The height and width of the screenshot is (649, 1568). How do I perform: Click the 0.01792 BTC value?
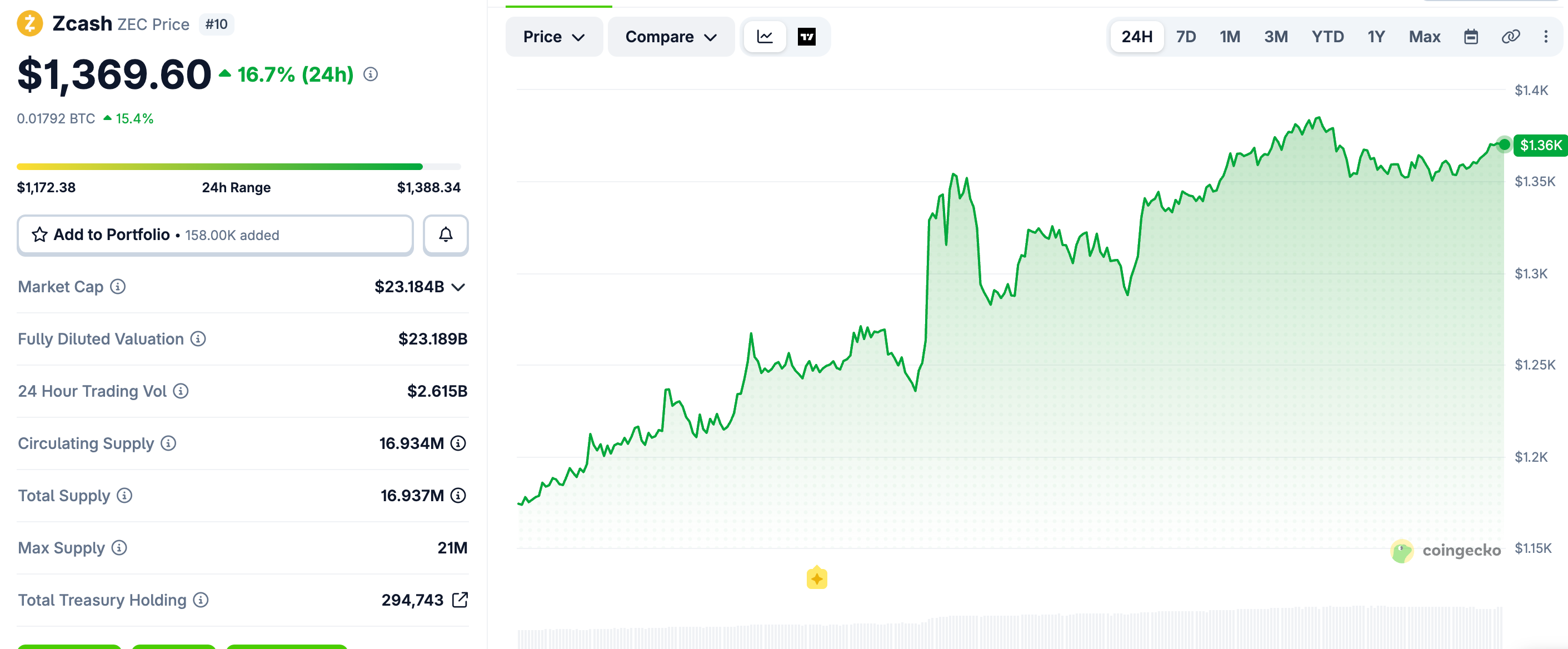tap(56, 119)
